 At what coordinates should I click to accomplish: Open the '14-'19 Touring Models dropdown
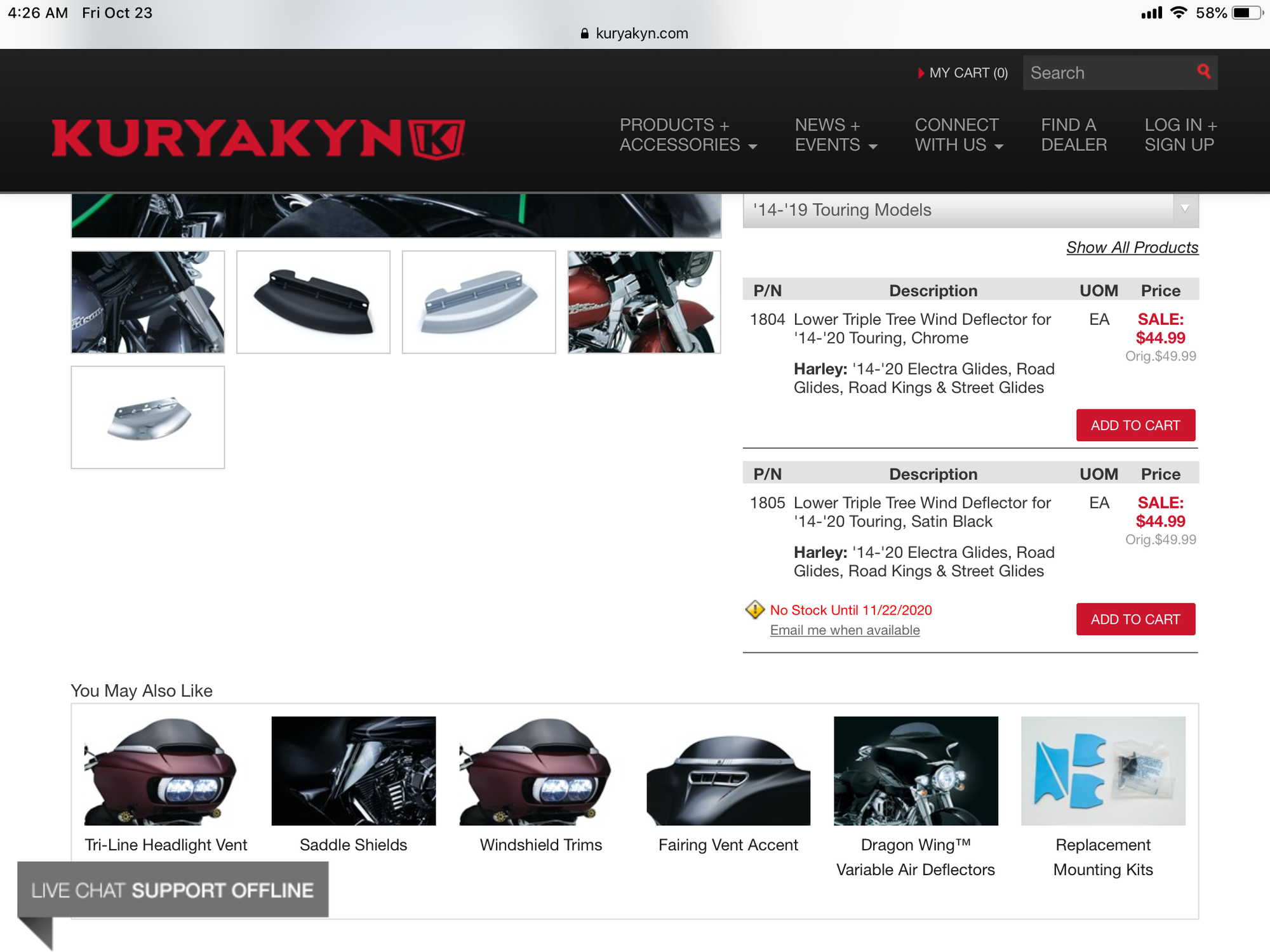pos(970,210)
